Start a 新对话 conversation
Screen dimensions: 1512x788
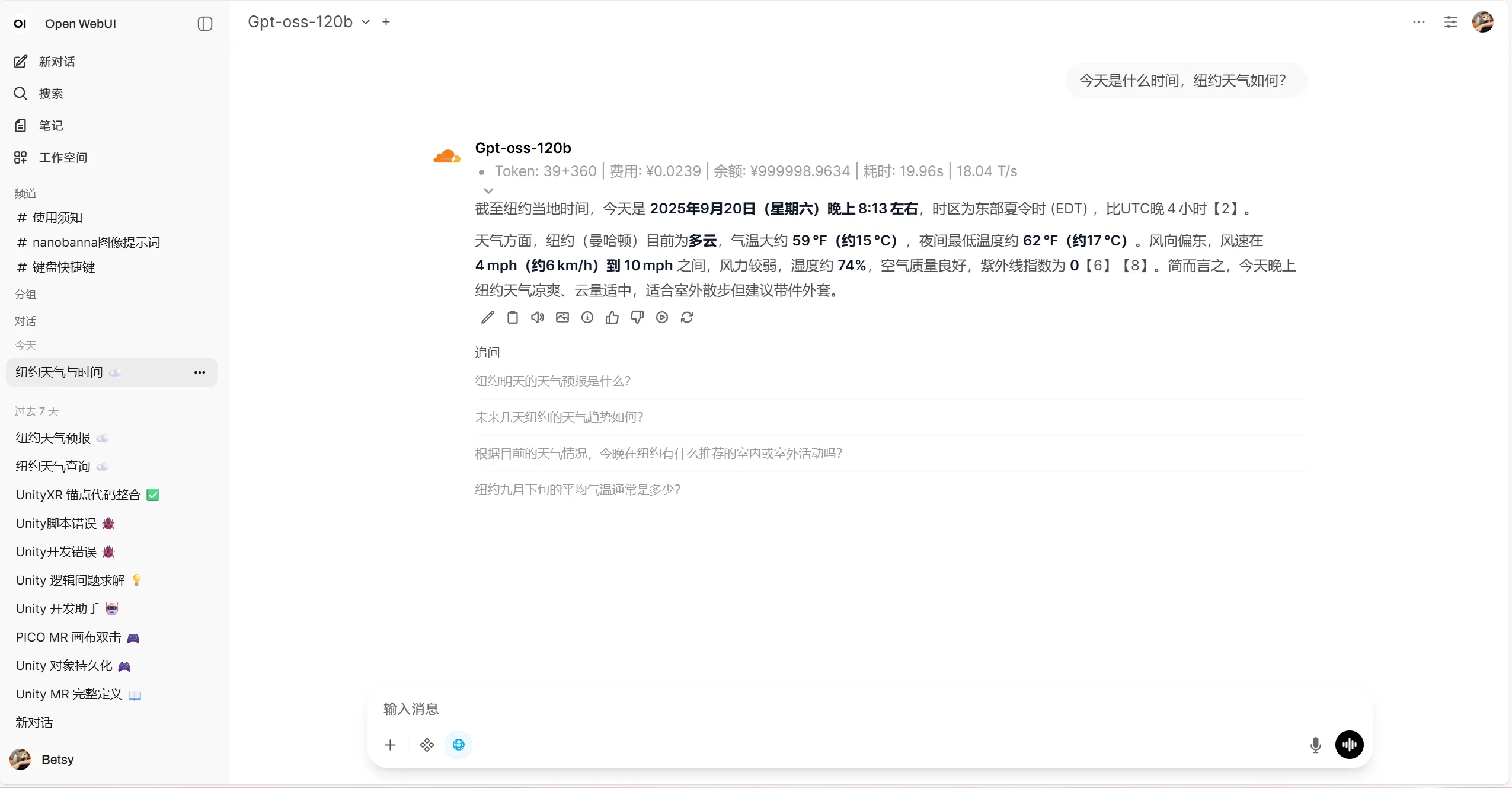[x=57, y=61]
